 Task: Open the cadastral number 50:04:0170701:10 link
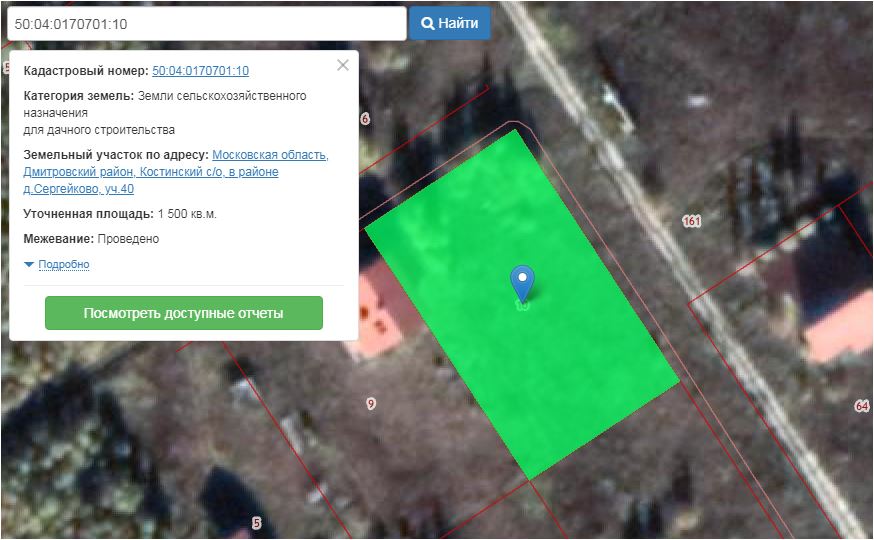200,71
